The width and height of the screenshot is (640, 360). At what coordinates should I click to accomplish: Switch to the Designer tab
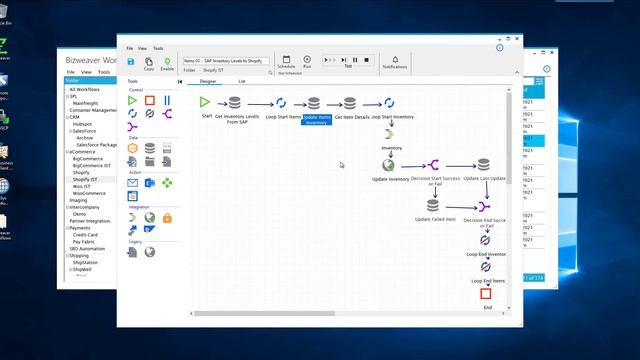[x=208, y=81]
